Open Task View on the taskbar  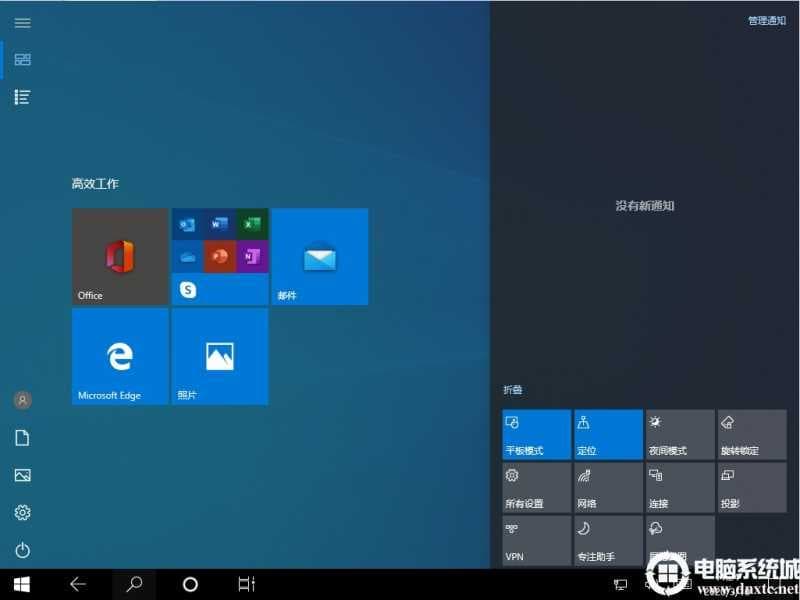[247, 584]
